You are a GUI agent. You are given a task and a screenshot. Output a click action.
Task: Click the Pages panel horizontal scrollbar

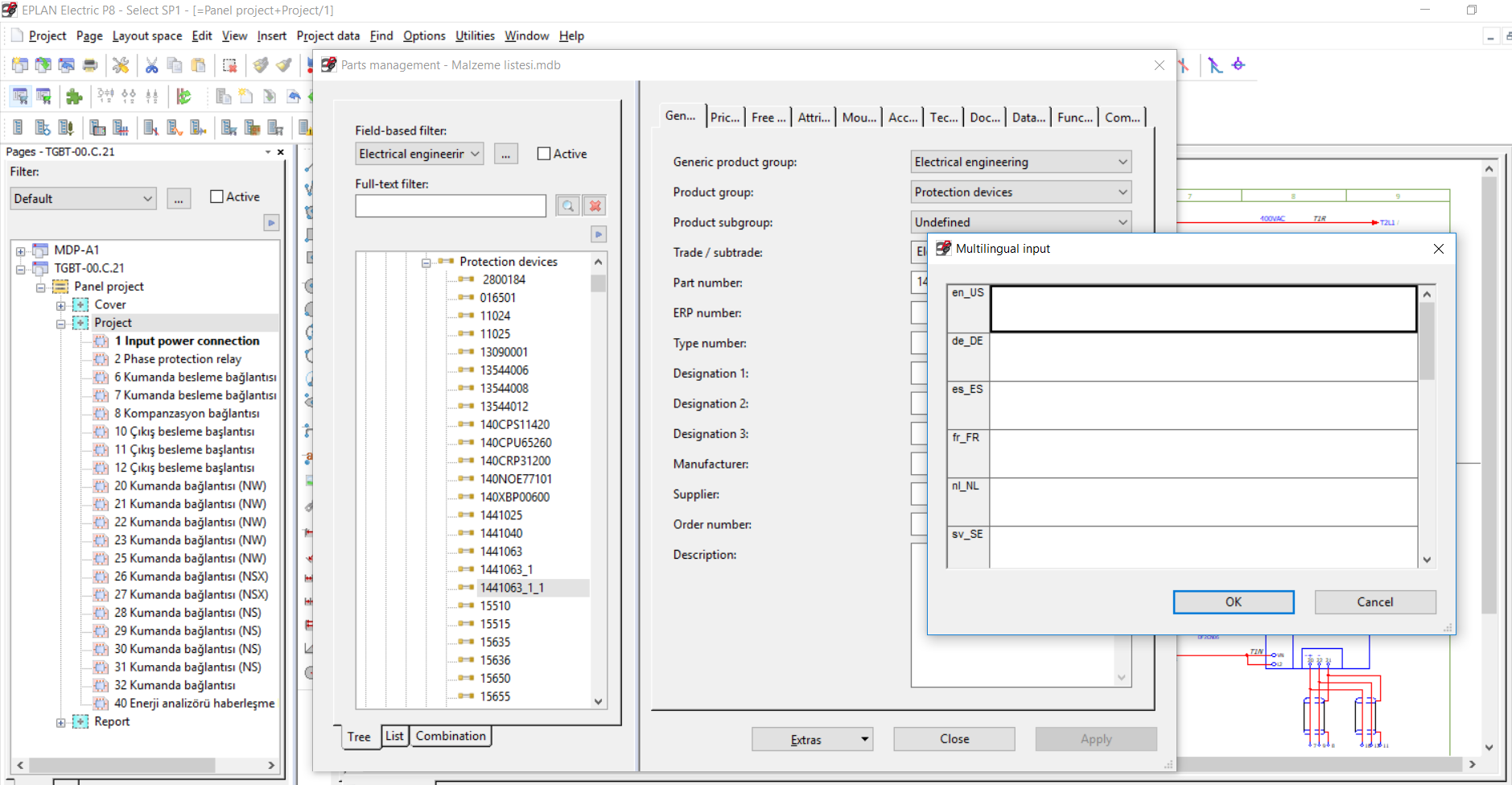(147, 765)
